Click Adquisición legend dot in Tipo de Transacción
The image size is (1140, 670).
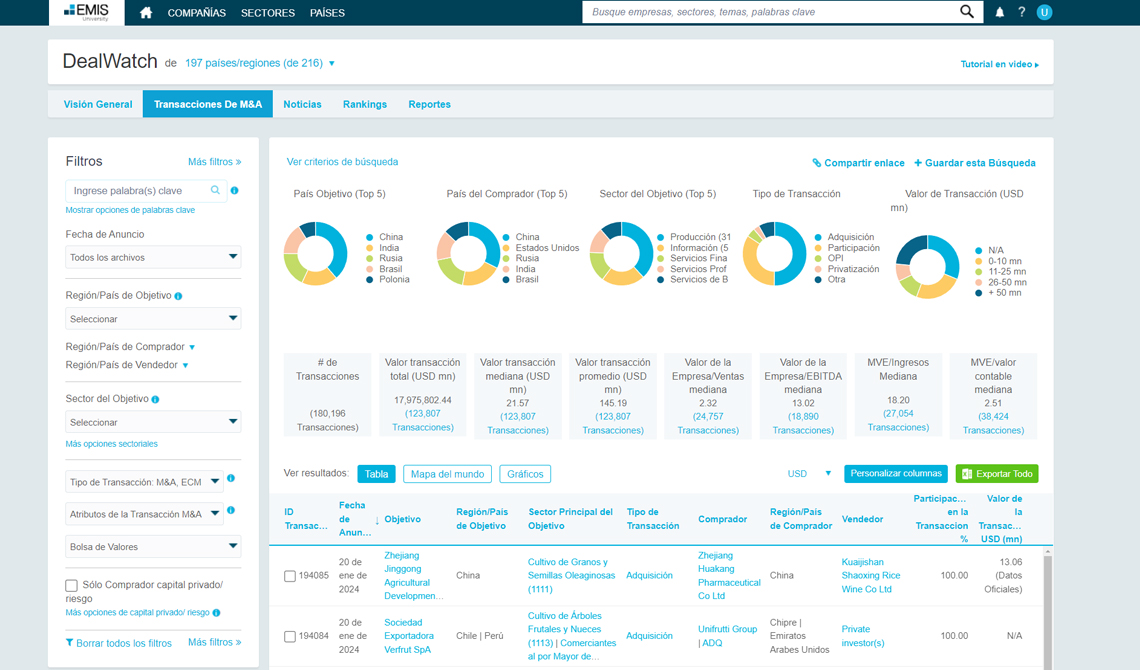tap(819, 237)
